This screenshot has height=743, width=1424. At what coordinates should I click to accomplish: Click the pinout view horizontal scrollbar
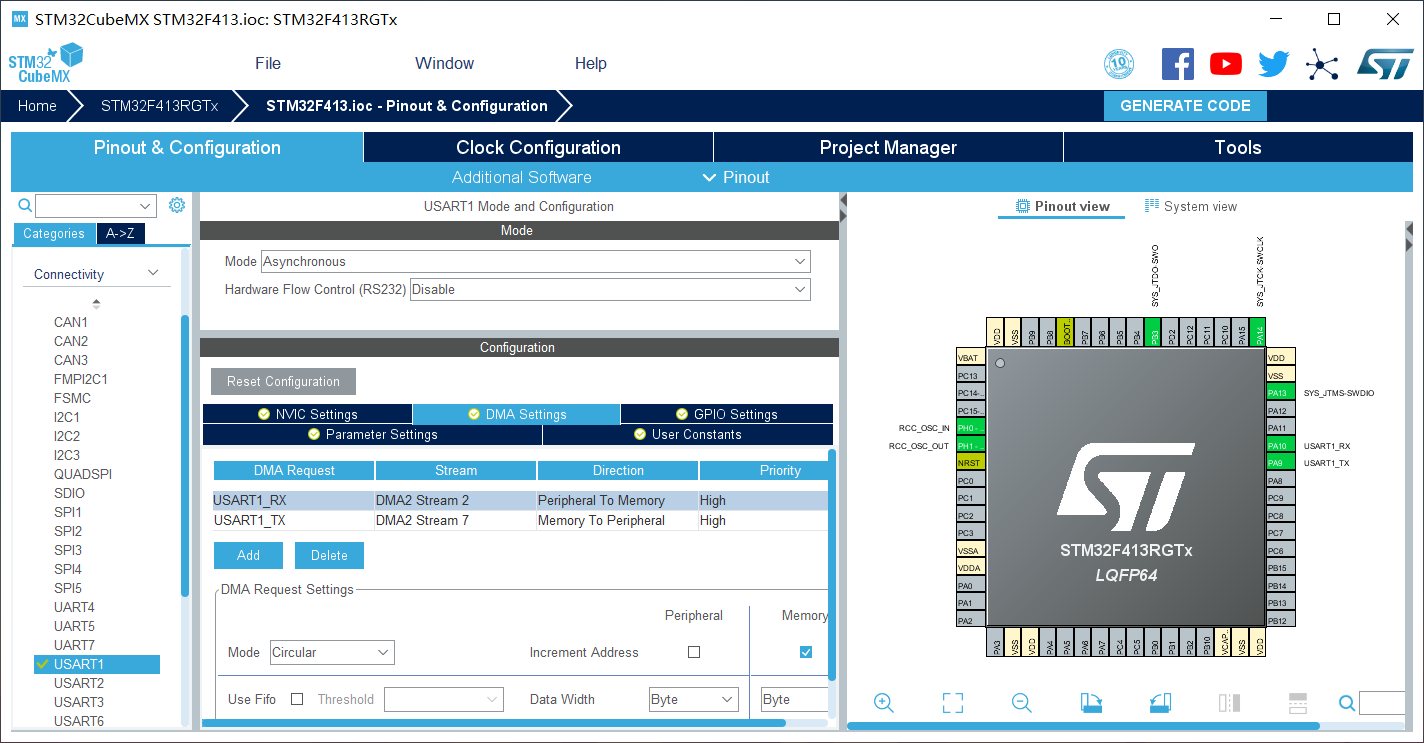1083,726
